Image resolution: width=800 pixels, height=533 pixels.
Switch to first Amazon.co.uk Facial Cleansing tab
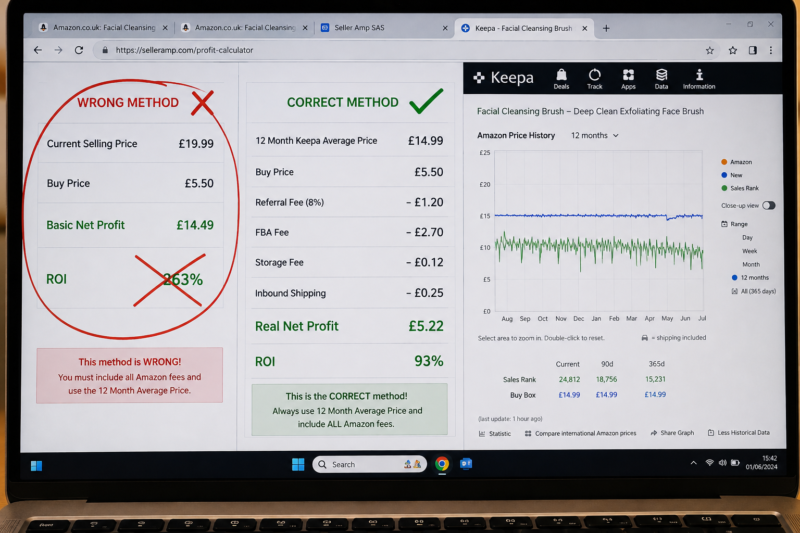[x=104, y=28]
